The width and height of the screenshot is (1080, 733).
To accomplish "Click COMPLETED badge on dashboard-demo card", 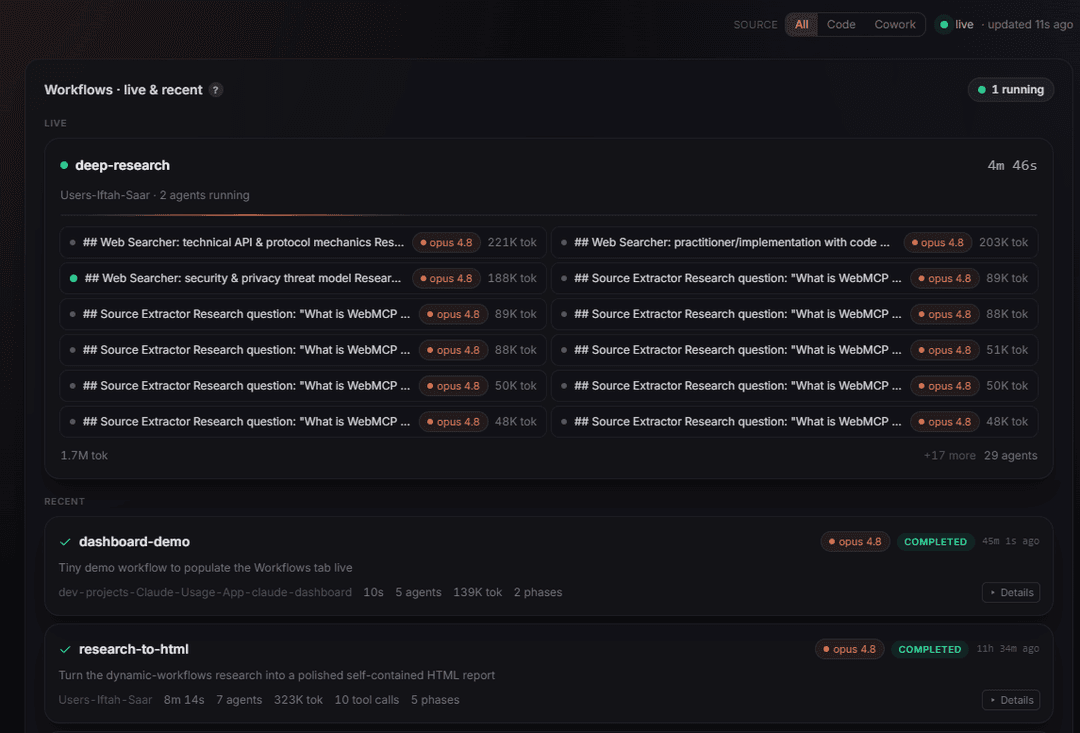I will click(935, 542).
